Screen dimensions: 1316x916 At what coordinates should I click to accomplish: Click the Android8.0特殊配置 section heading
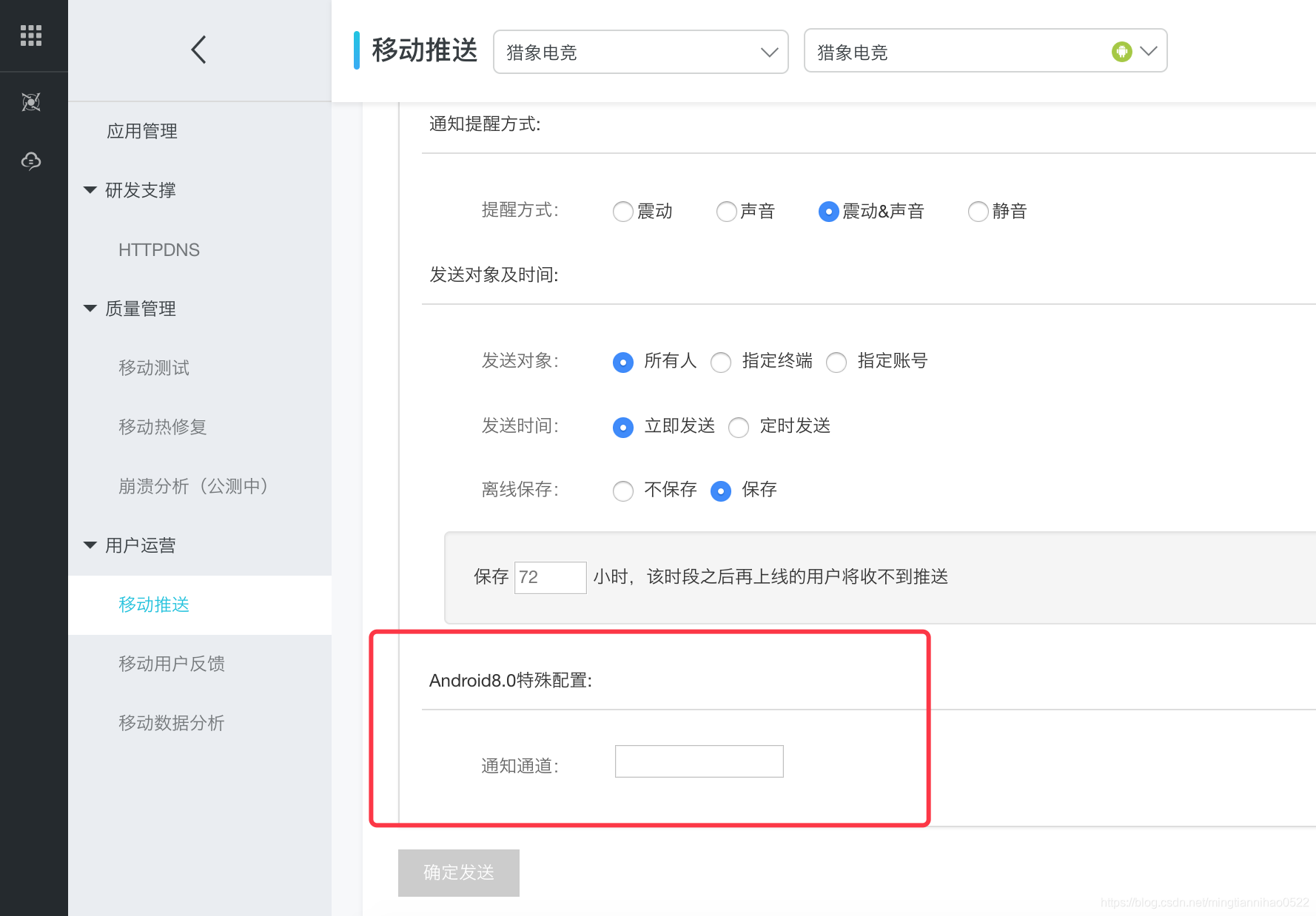coord(511,681)
